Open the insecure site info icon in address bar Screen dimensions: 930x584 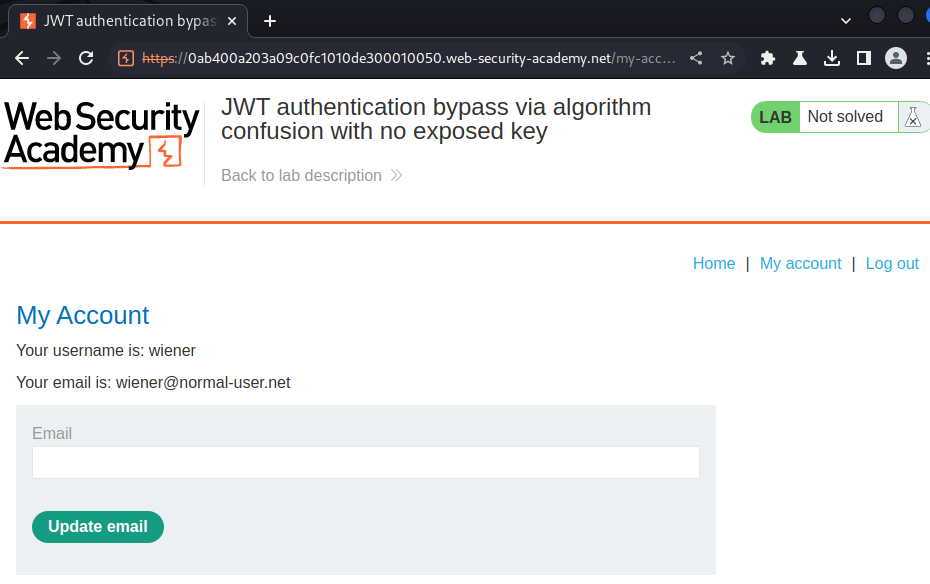(126, 58)
